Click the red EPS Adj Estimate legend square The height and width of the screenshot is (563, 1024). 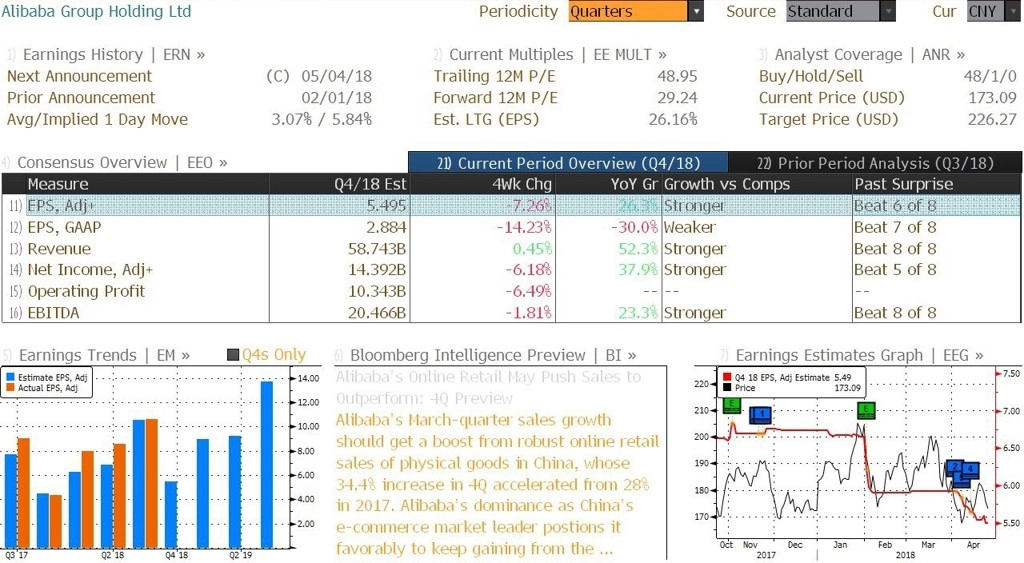click(x=726, y=378)
